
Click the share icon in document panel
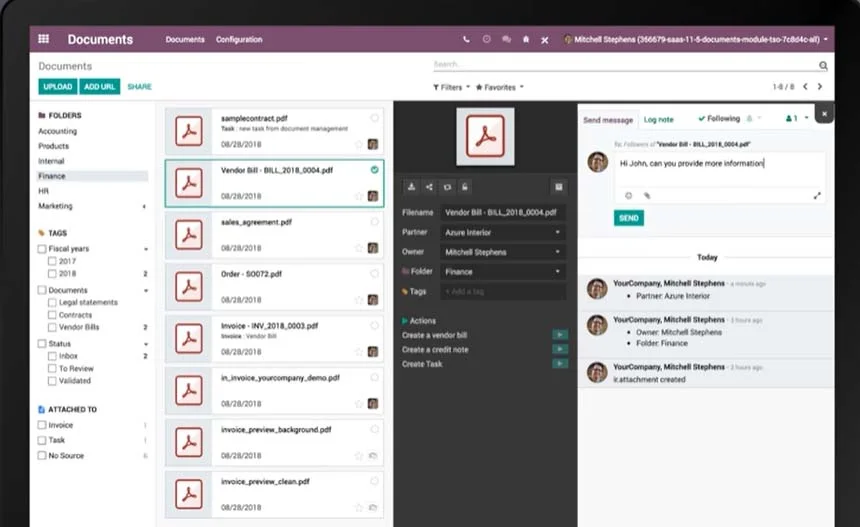click(429, 187)
